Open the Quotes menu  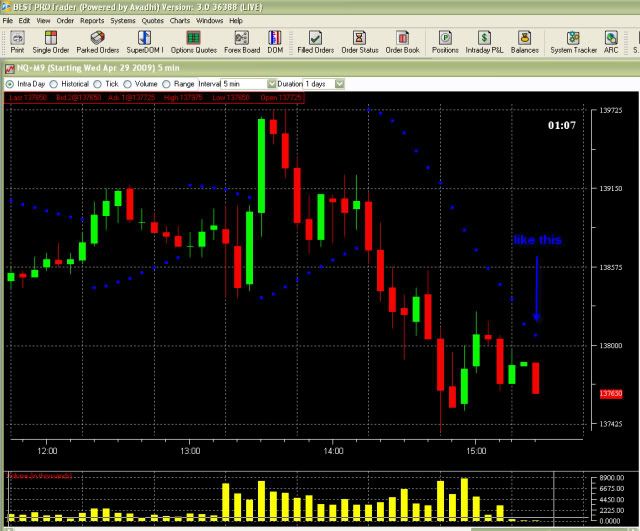tap(152, 20)
